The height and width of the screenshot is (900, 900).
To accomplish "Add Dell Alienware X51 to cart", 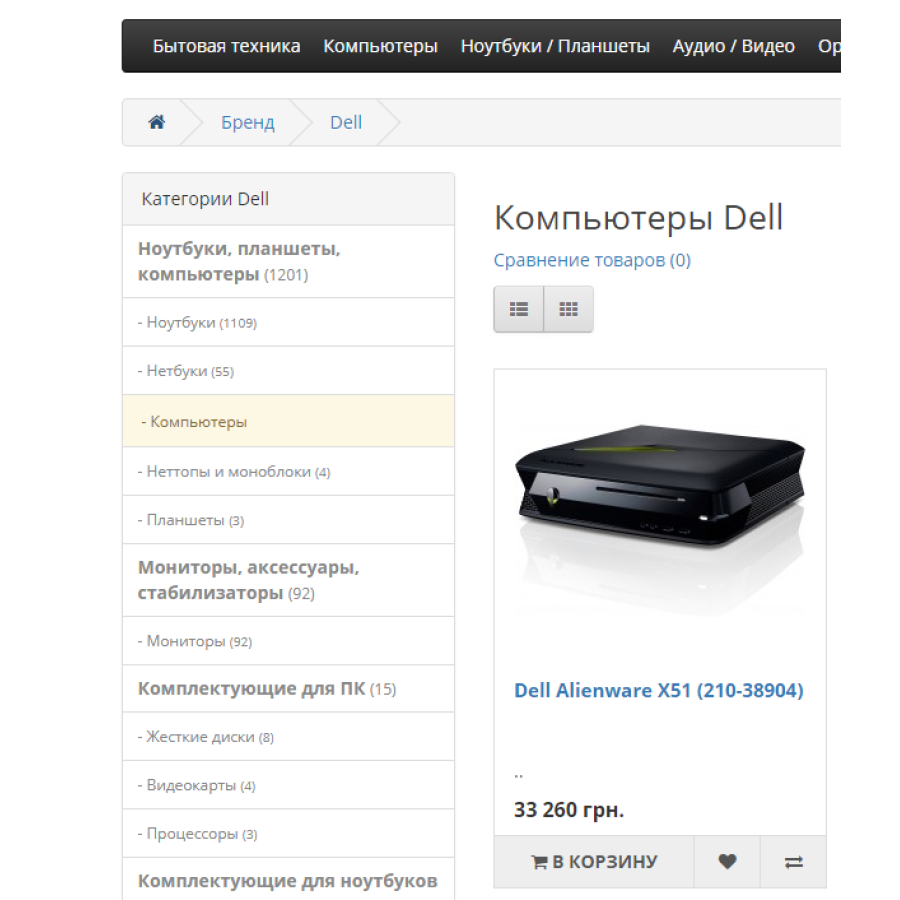I will pos(594,862).
